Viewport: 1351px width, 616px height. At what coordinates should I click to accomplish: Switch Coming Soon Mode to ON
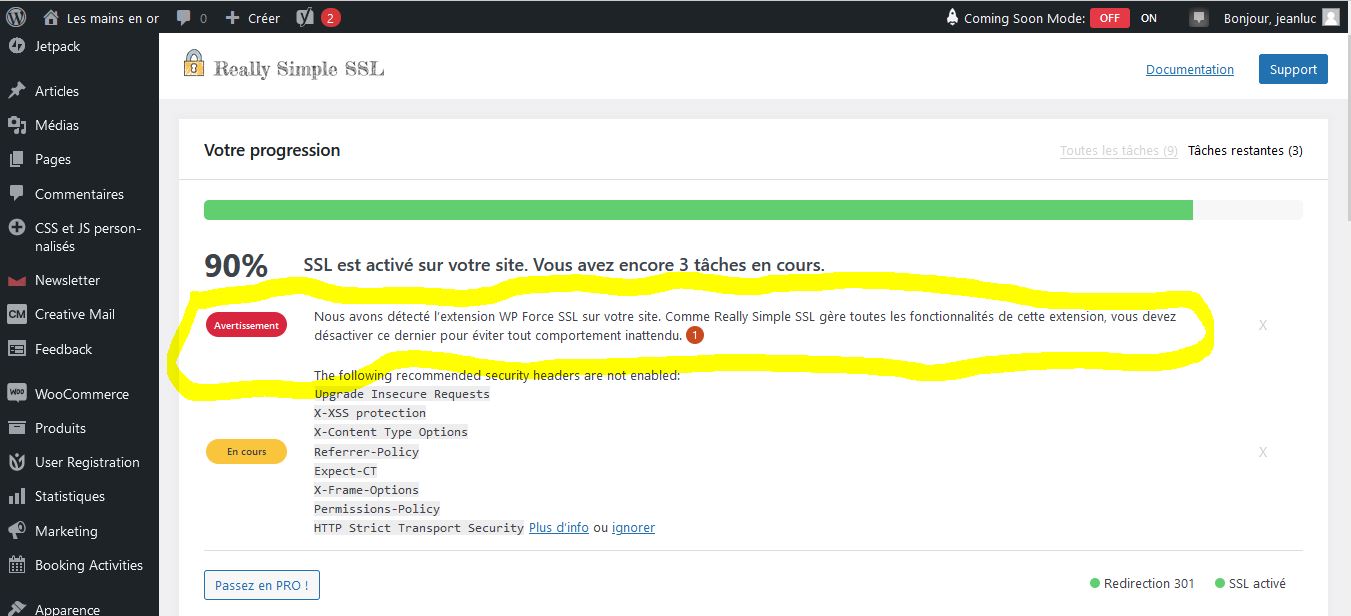(1149, 18)
